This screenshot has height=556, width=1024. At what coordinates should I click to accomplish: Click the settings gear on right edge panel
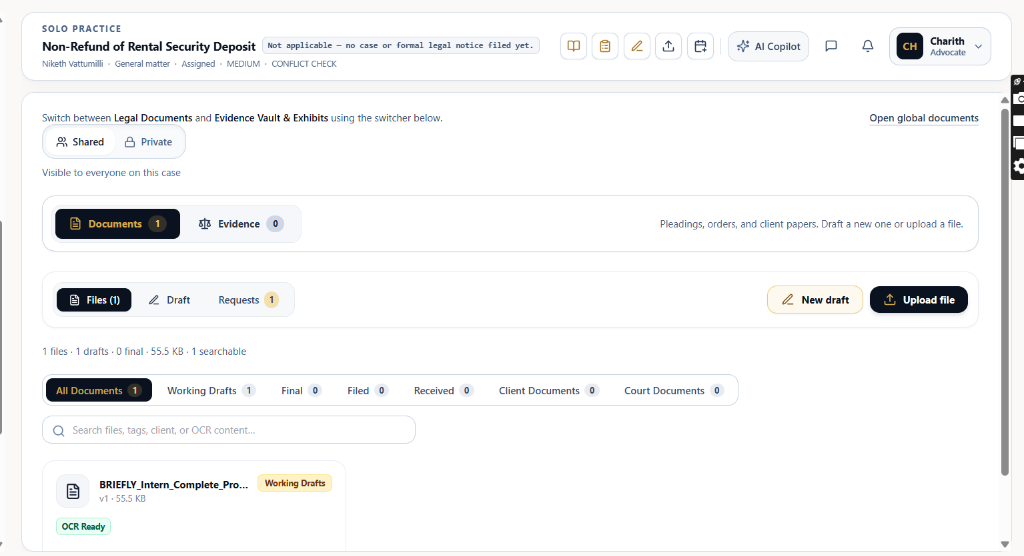pos(1019,167)
